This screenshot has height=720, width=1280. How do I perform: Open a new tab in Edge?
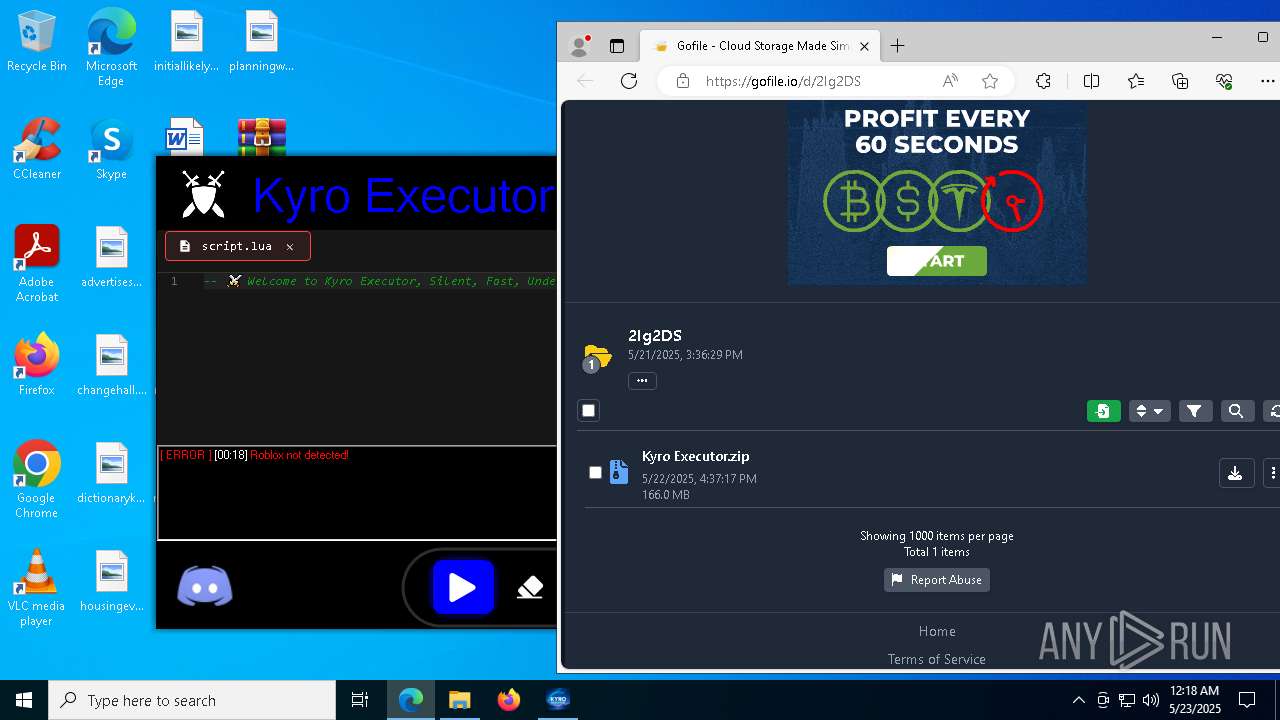898,45
